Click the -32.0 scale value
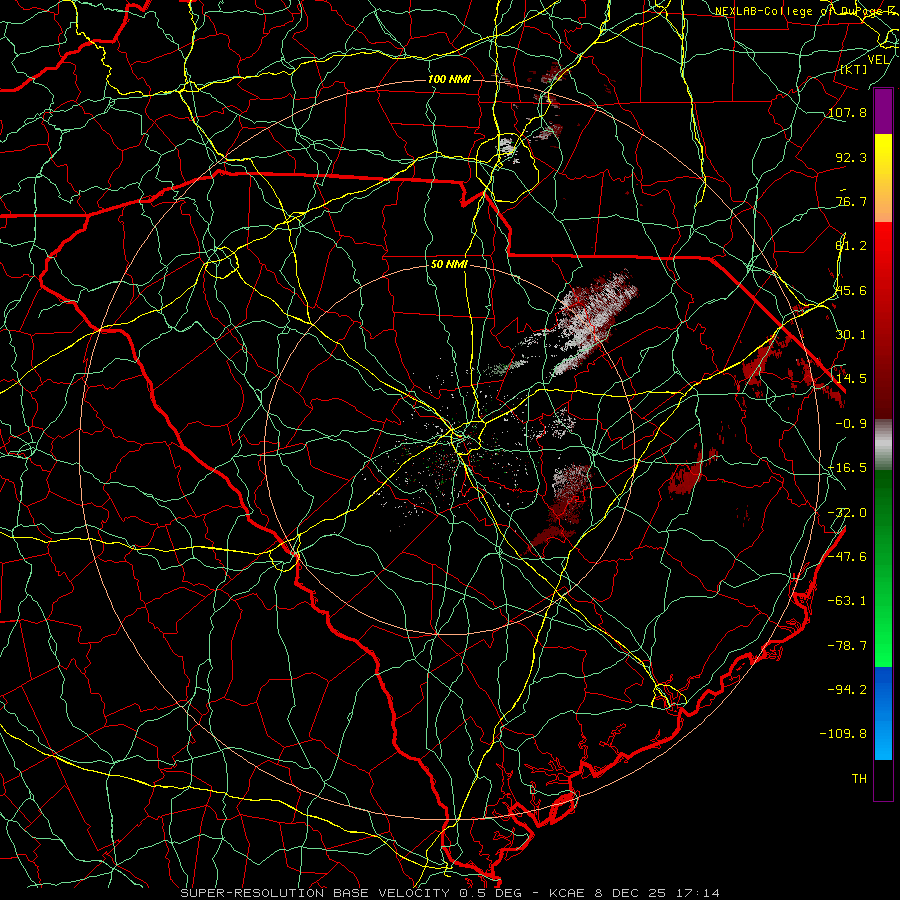This screenshot has width=900, height=900. (x=848, y=513)
